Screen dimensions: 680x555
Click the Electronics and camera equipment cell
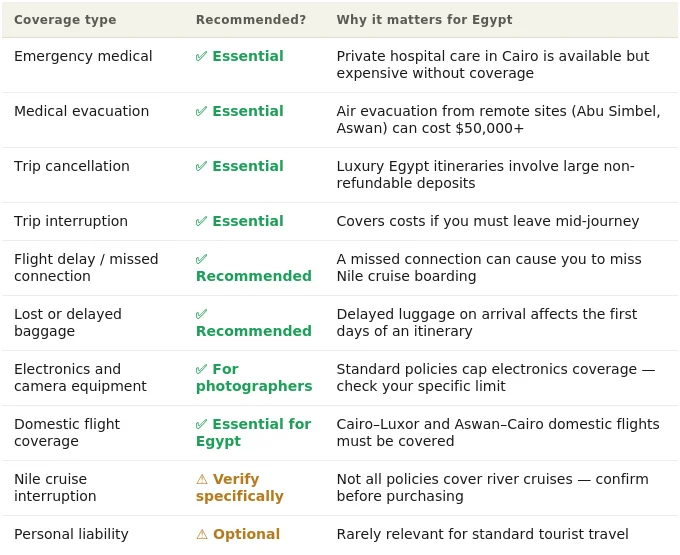[80, 378]
